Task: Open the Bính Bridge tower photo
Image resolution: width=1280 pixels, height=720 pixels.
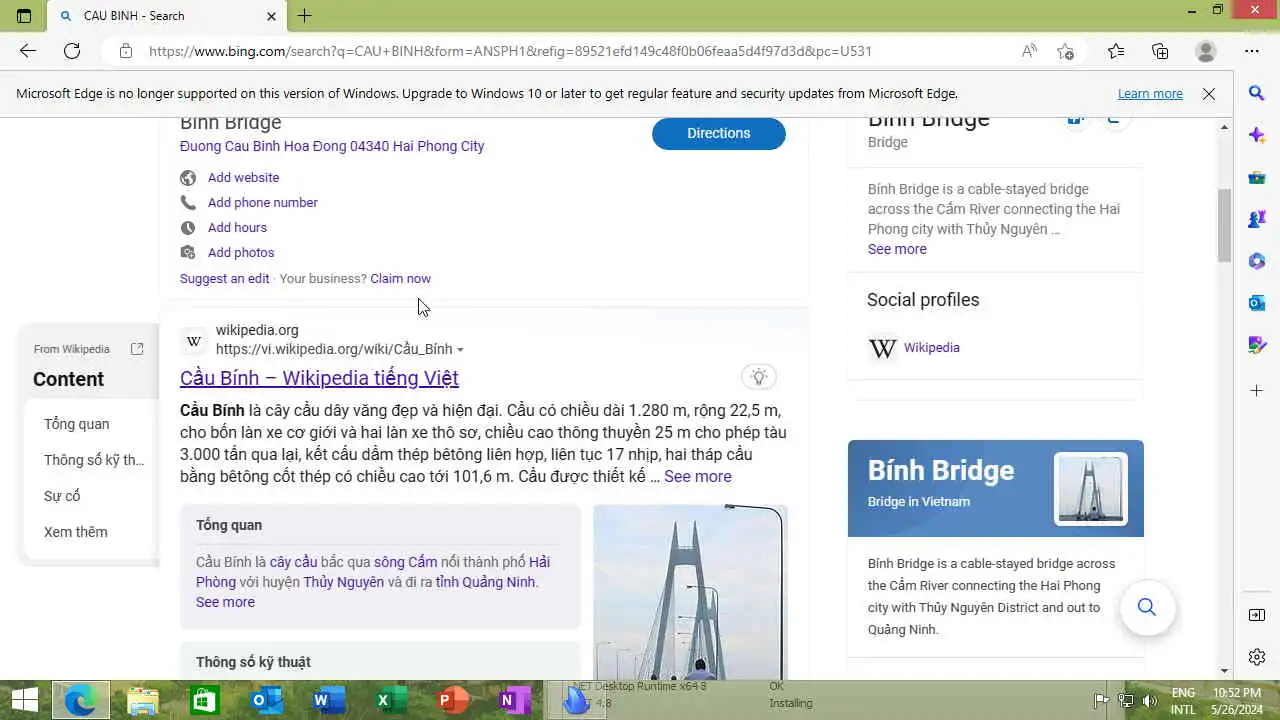Action: pyautogui.click(x=690, y=592)
